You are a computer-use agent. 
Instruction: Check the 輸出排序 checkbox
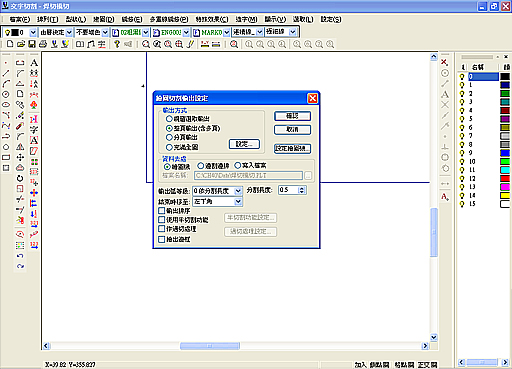pyautogui.click(x=162, y=211)
